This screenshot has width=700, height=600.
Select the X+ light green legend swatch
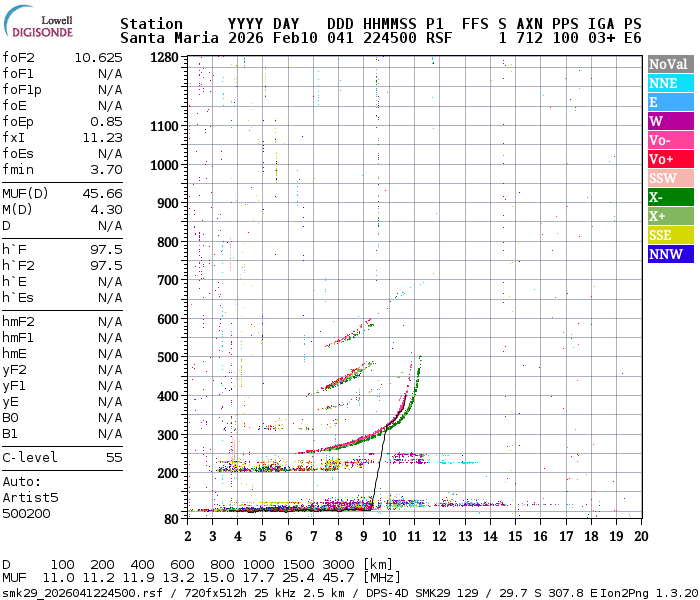(x=671, y=216)
